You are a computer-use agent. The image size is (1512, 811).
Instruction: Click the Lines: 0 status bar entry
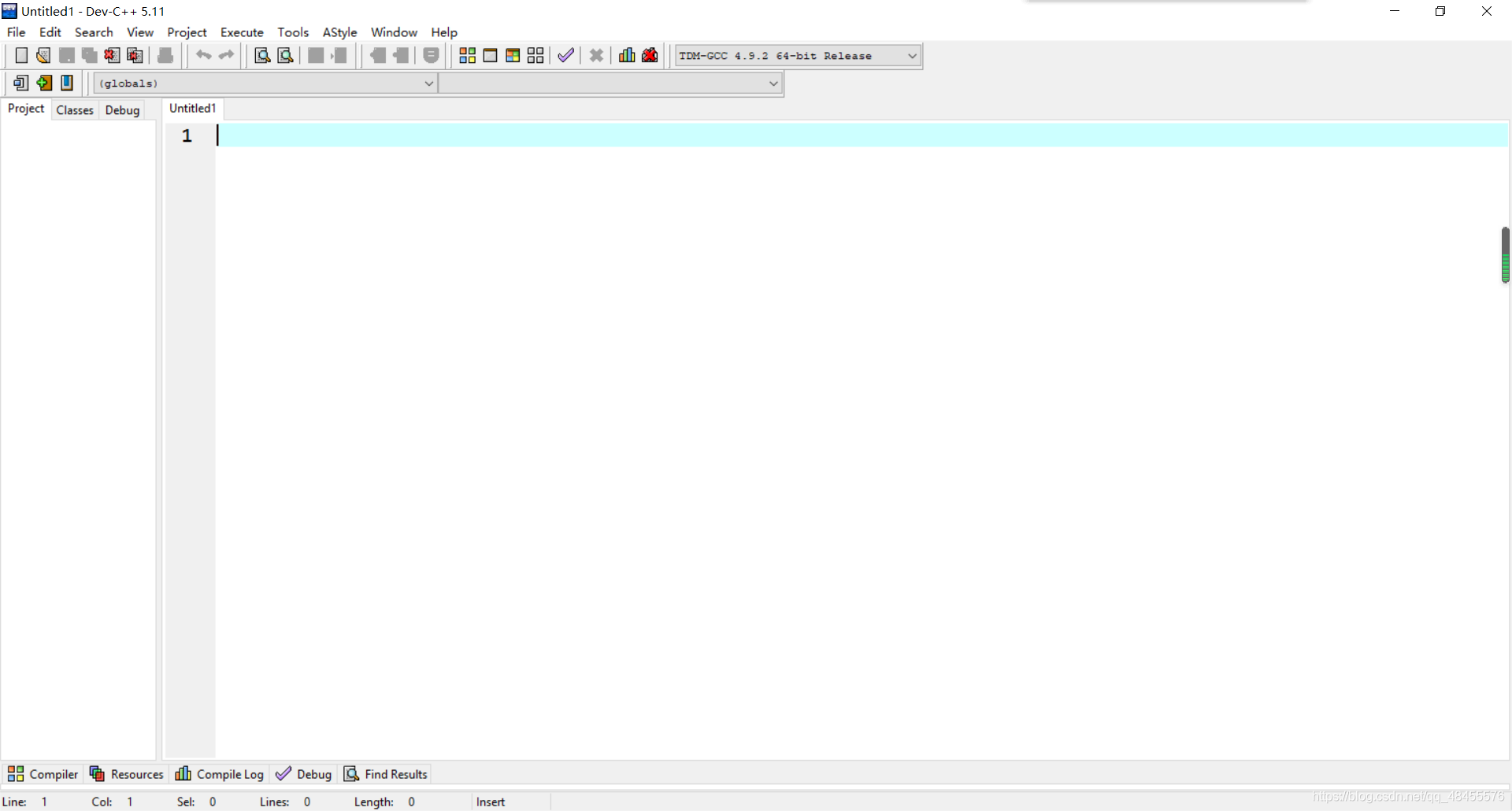pos(285,802)
